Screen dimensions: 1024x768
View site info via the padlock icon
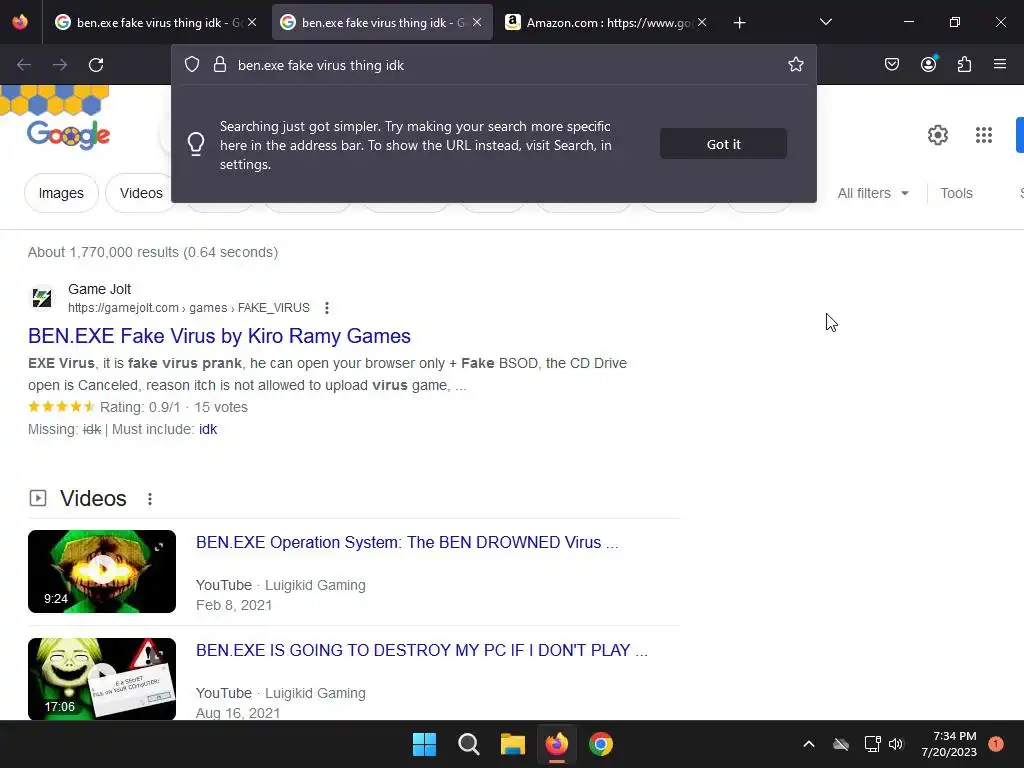coord(220,65)
